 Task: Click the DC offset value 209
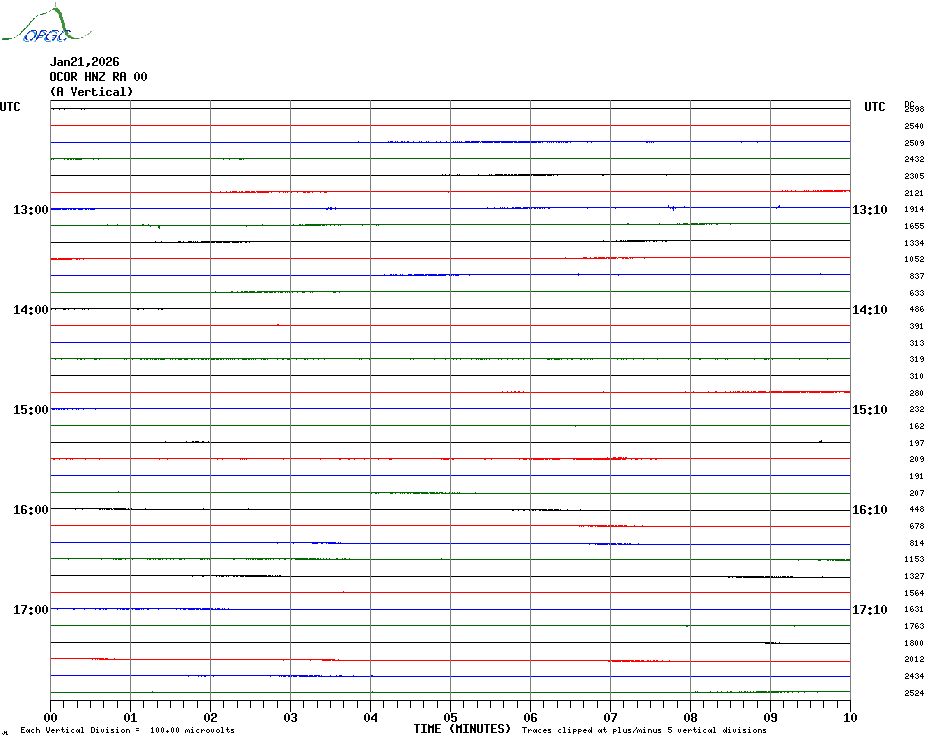point(916,459)
